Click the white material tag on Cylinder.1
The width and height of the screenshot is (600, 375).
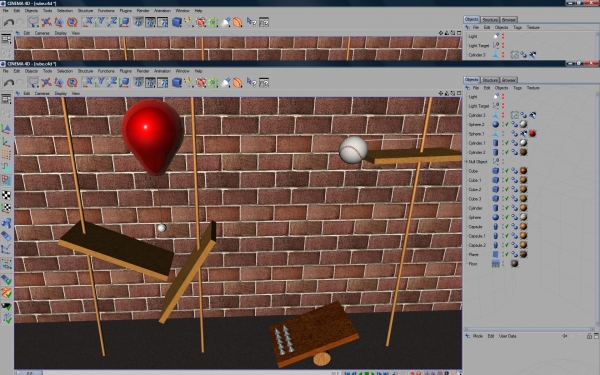click(523, 143)
